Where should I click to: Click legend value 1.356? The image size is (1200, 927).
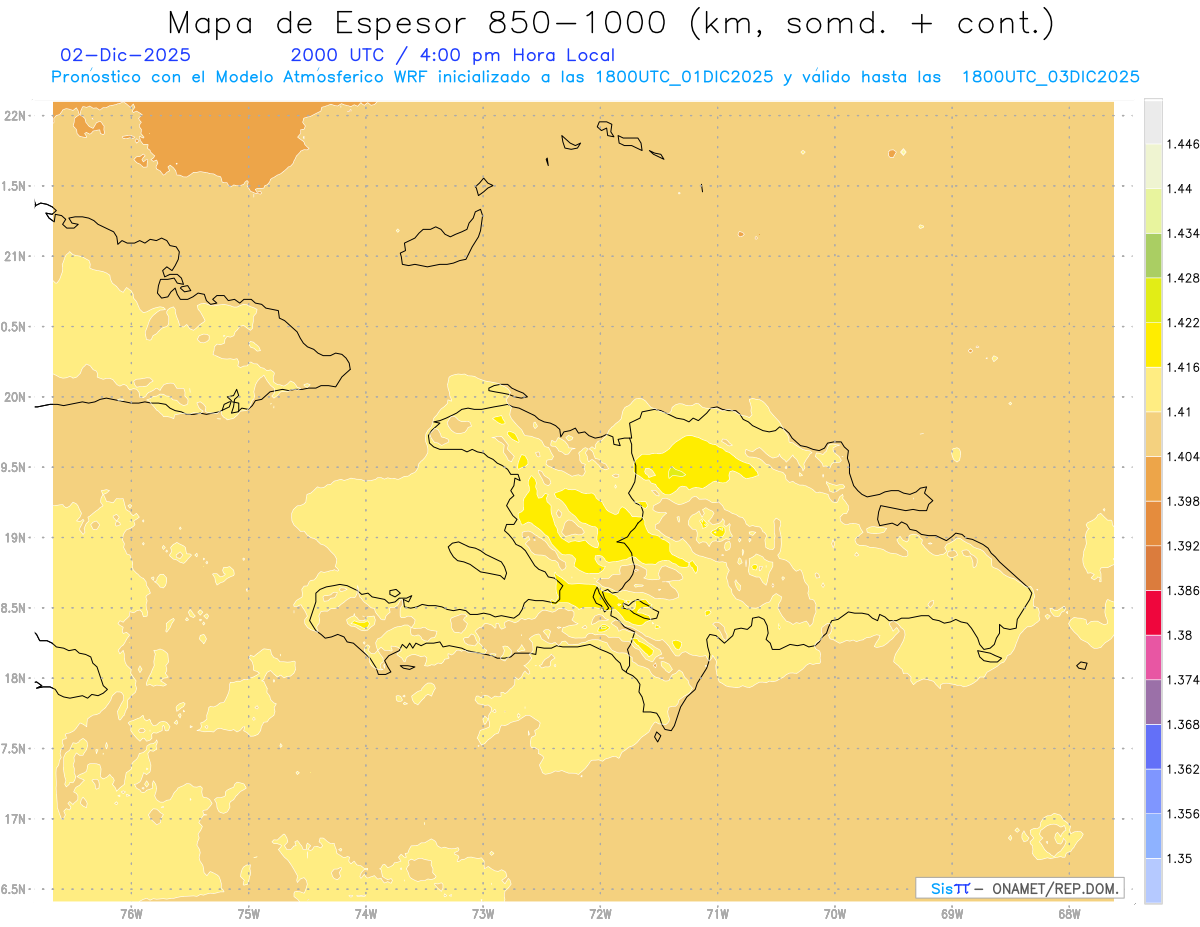(1181, 813)
